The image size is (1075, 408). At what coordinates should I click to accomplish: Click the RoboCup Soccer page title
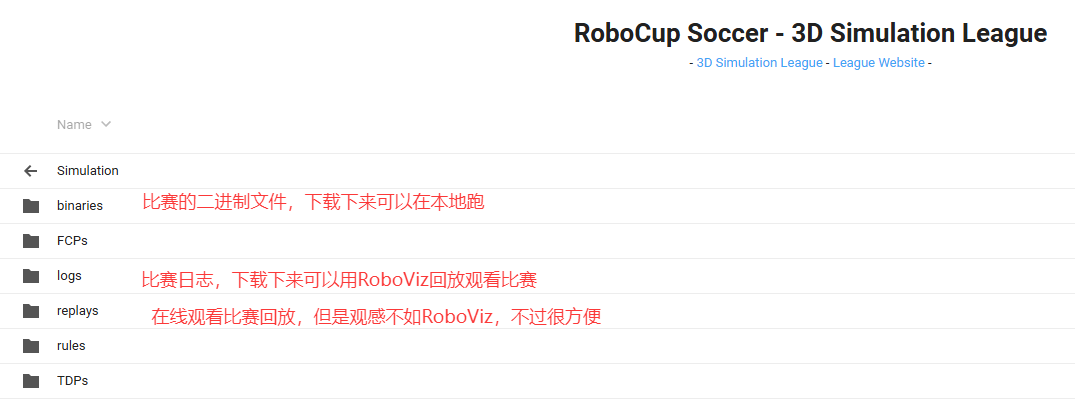[x=810, y=34]
